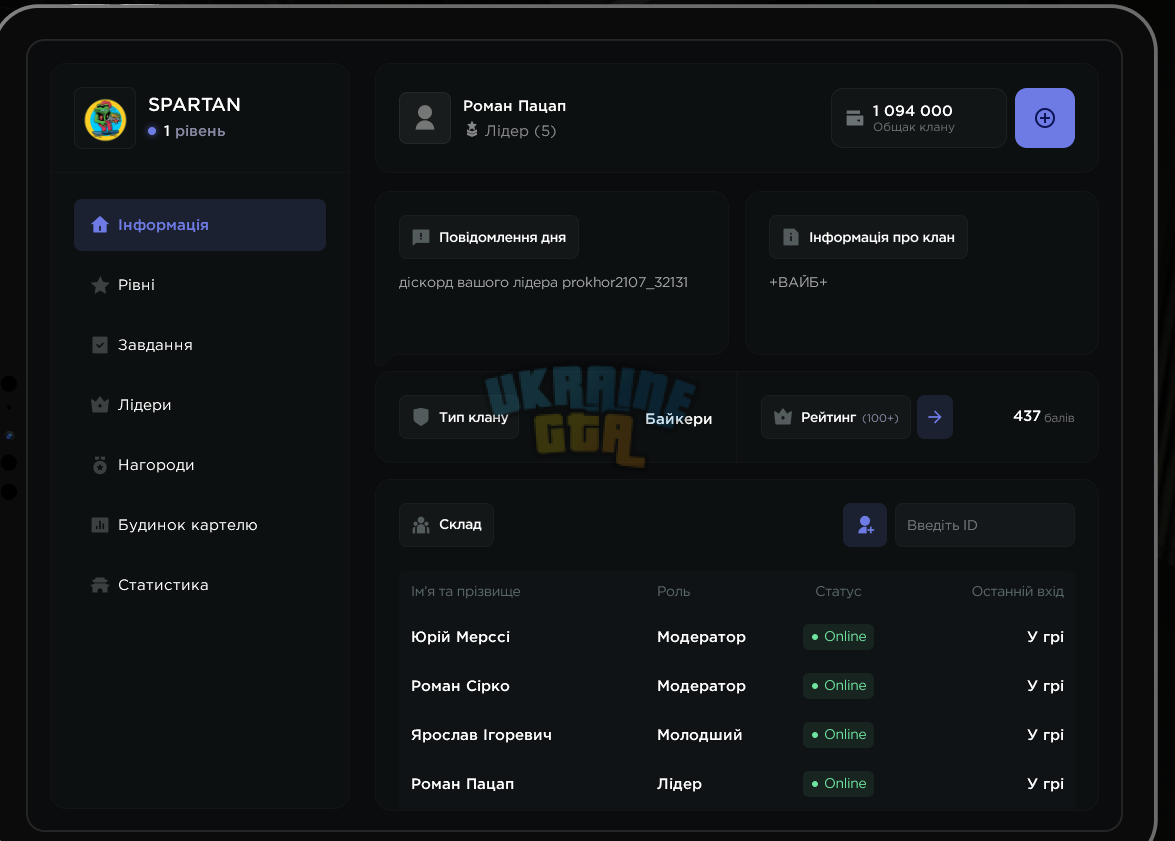This screenshot has height=841, width=1175.
Task: Click the arrow button beside Рейтинг
Action: 934,417
